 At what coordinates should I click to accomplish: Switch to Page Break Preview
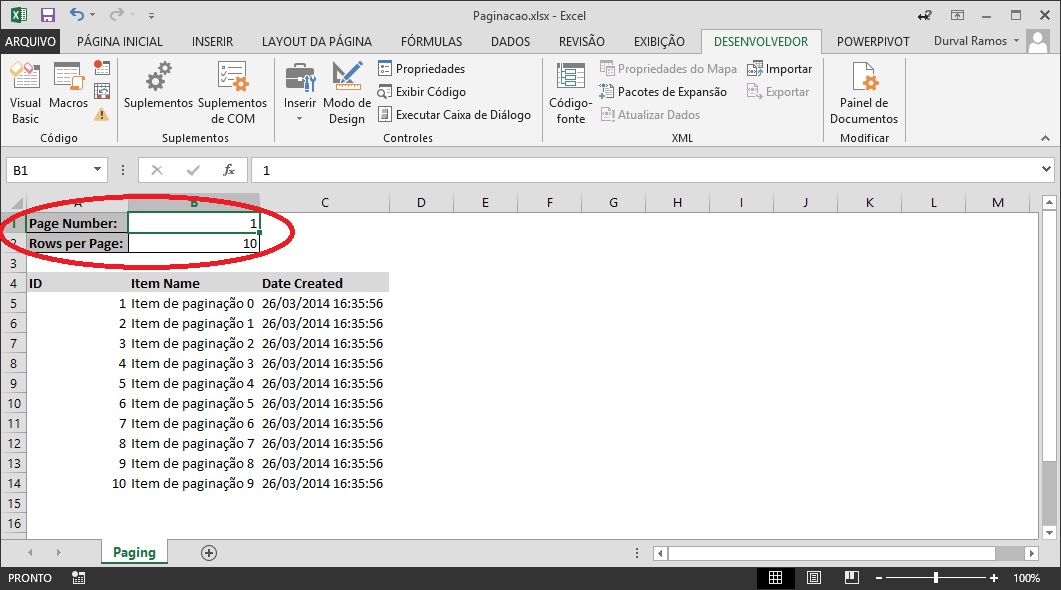[x=851, y=578]
